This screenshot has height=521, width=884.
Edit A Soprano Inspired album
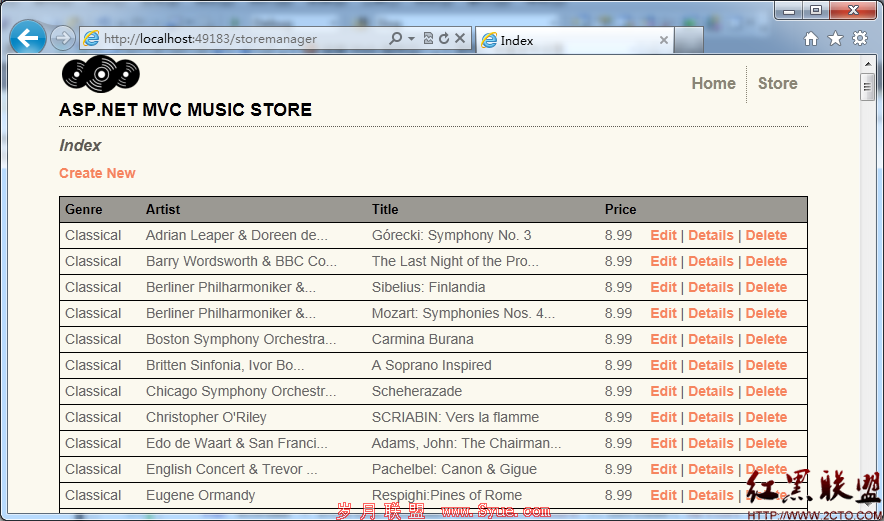[663, 365]
